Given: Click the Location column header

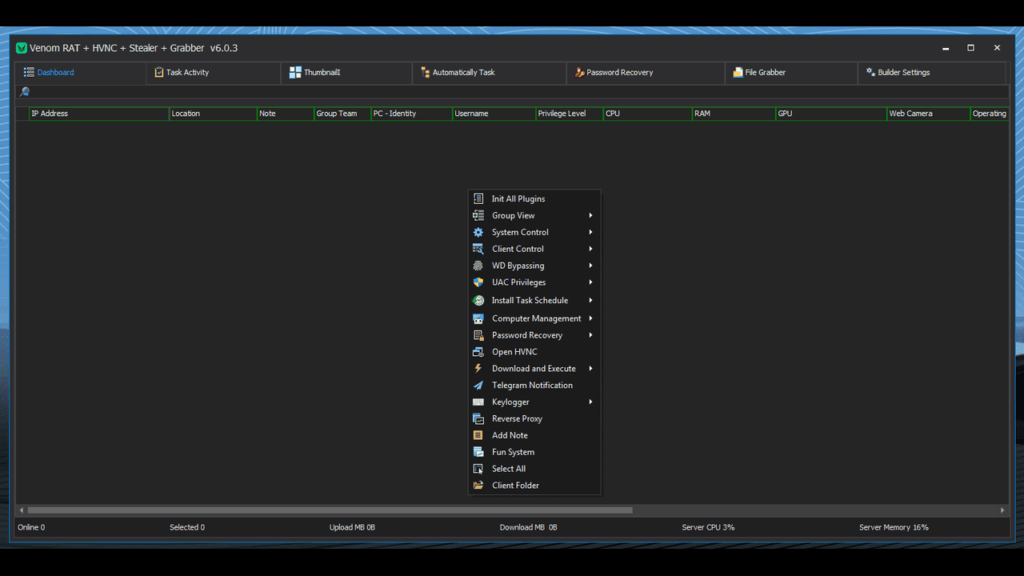Looking at the screenshot, I should (x=212, y=114).
